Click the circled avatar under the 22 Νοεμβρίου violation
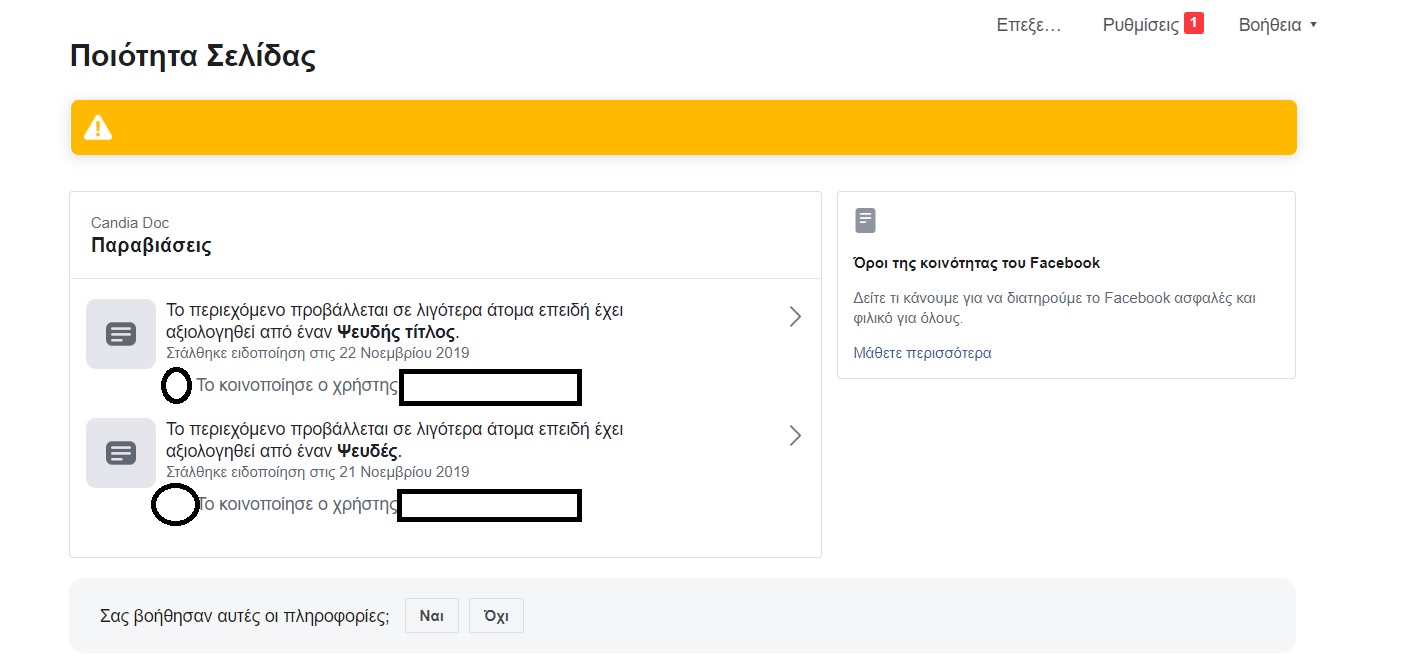The image size is (1405, 655). pyautogui.click(x=176, y=385)
